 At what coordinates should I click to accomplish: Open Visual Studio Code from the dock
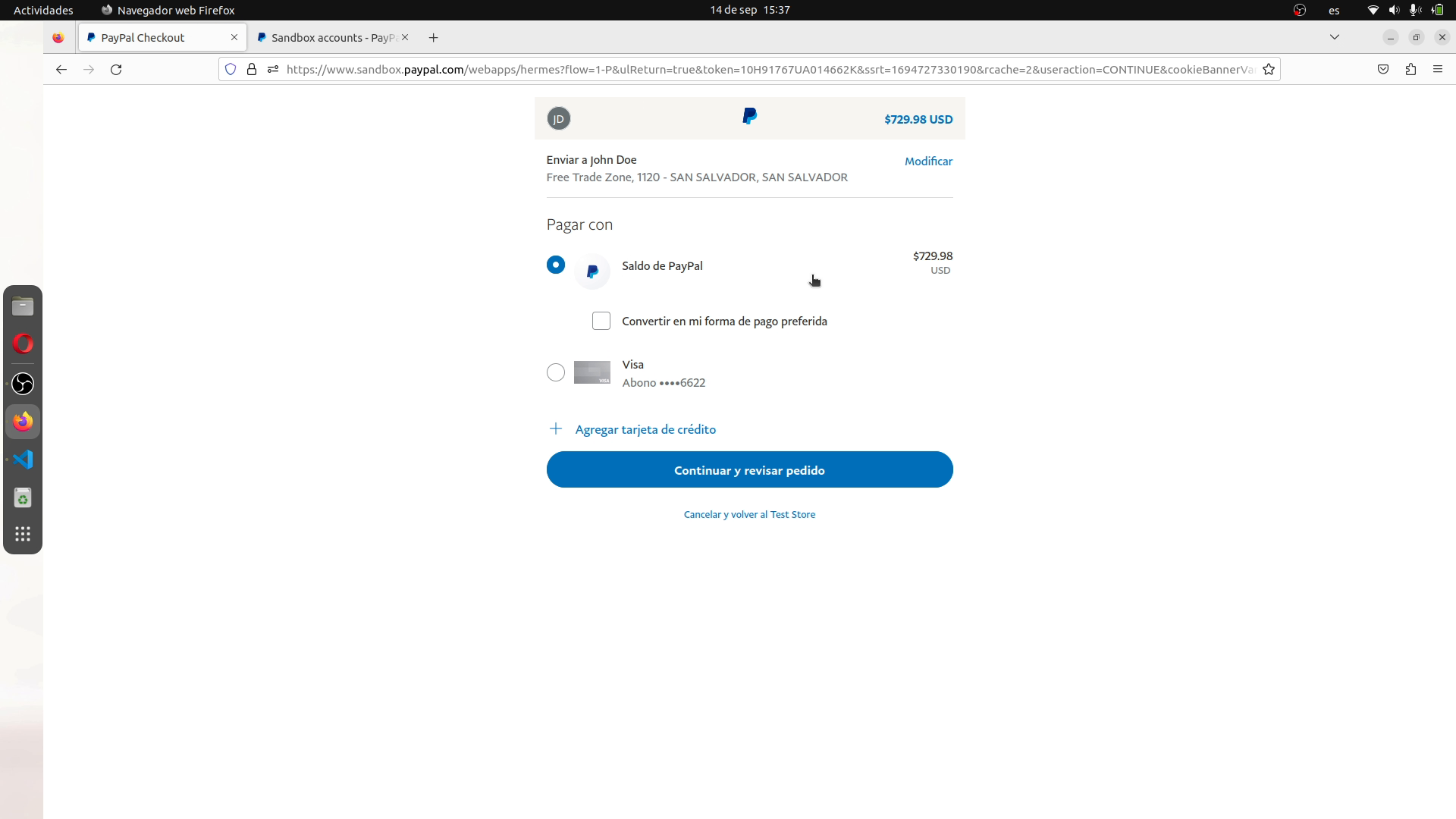click(23, 460)
